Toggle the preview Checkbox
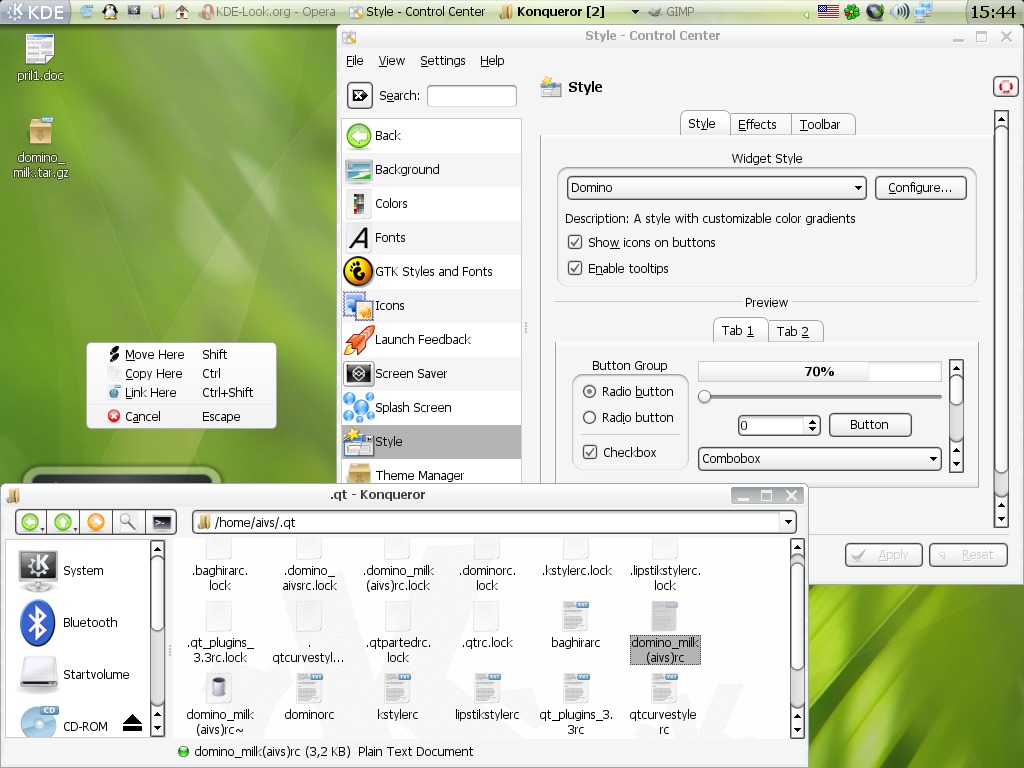 590,452
